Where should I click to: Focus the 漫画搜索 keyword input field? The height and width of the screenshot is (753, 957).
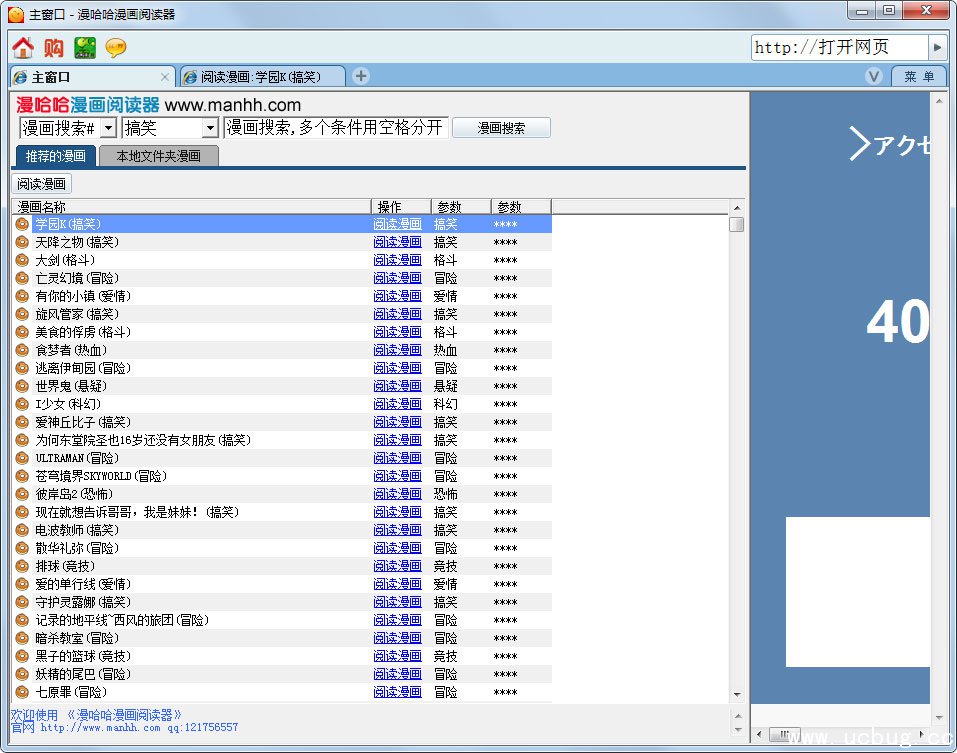click(x=336, y=128)
